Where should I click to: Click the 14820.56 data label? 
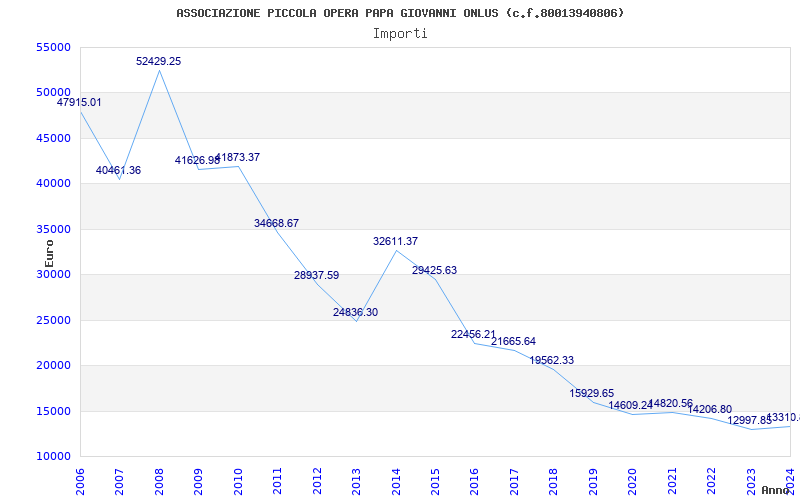[x=672, y=404]
